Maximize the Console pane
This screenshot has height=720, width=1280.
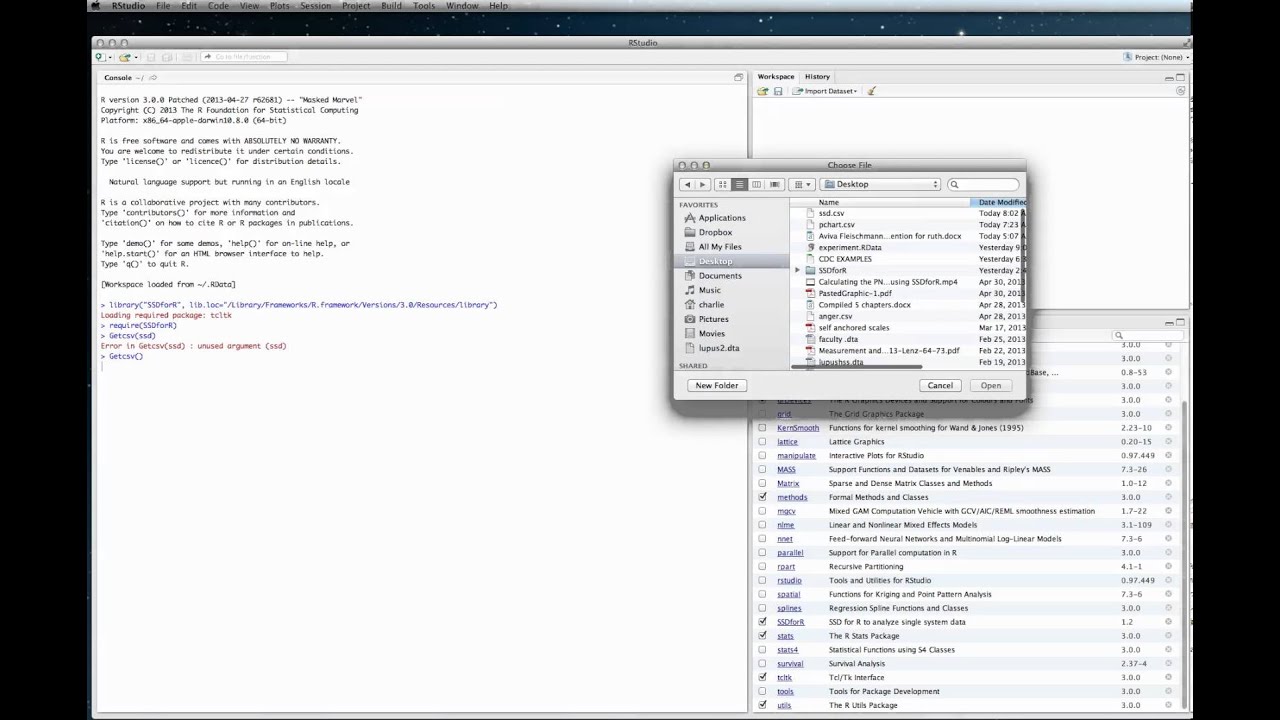click(739, 77)
